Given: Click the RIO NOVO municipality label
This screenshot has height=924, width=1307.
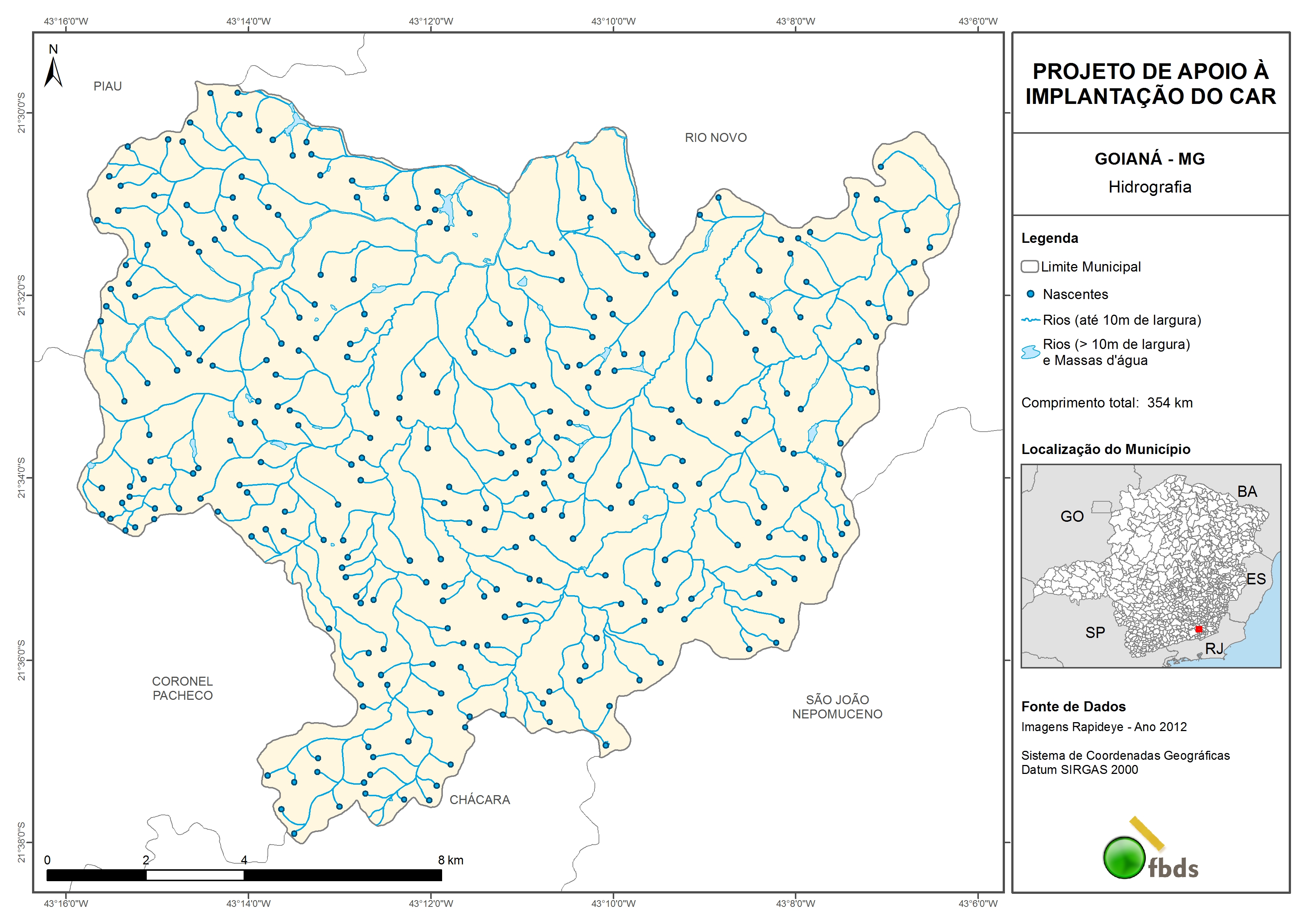Looking at the screenshot, I should (716, 138).
